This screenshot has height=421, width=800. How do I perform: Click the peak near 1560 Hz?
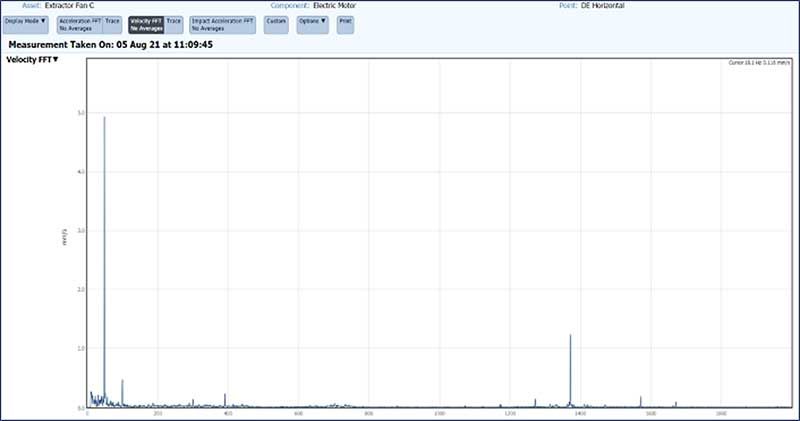[641, 397]
